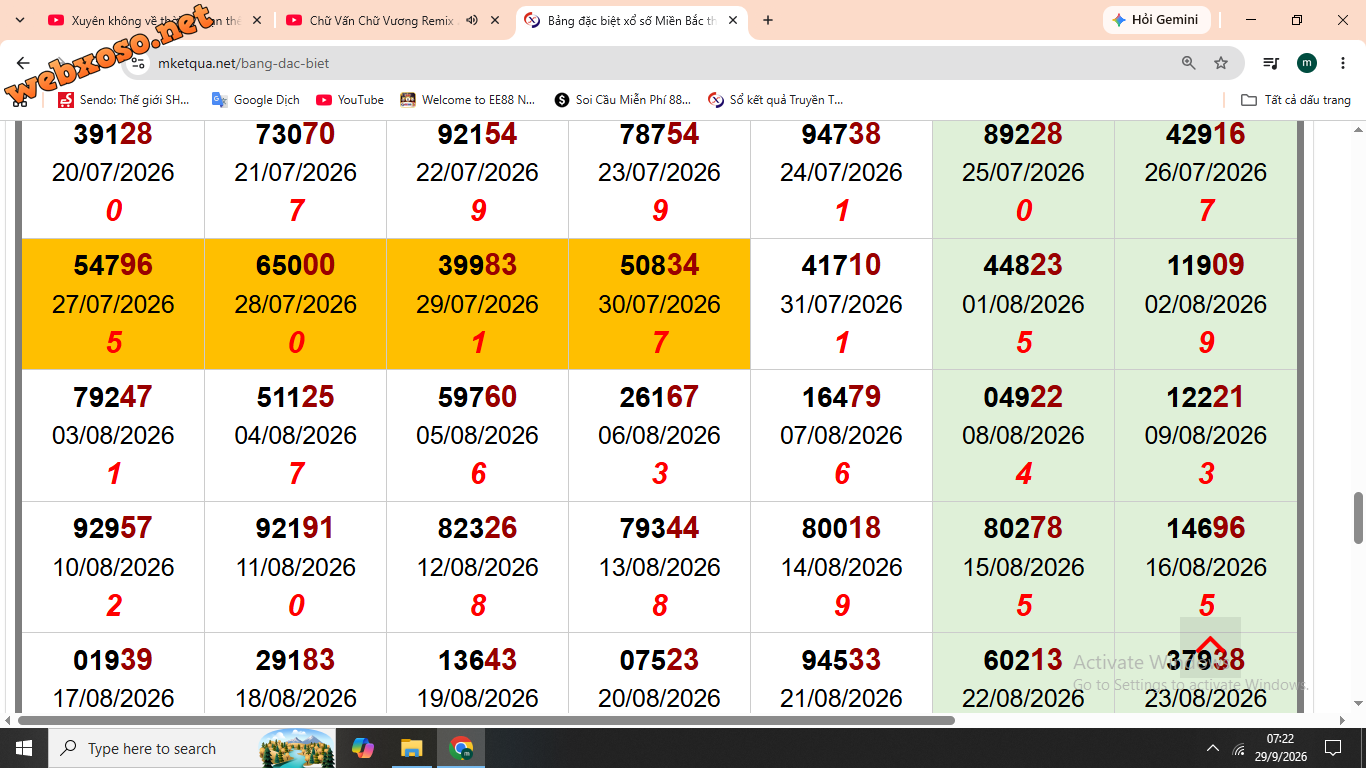The image size is (1366, 768).
Task: Click the Hỏi Gemini button
Action: pyautogui.click(x=1156, y=20)
